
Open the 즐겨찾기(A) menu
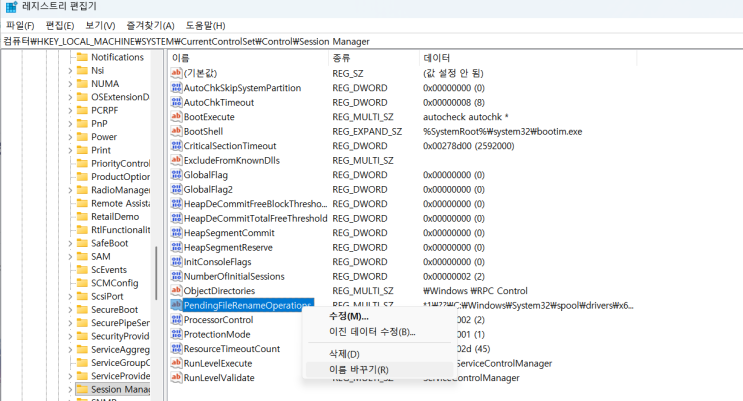point(150,26)
